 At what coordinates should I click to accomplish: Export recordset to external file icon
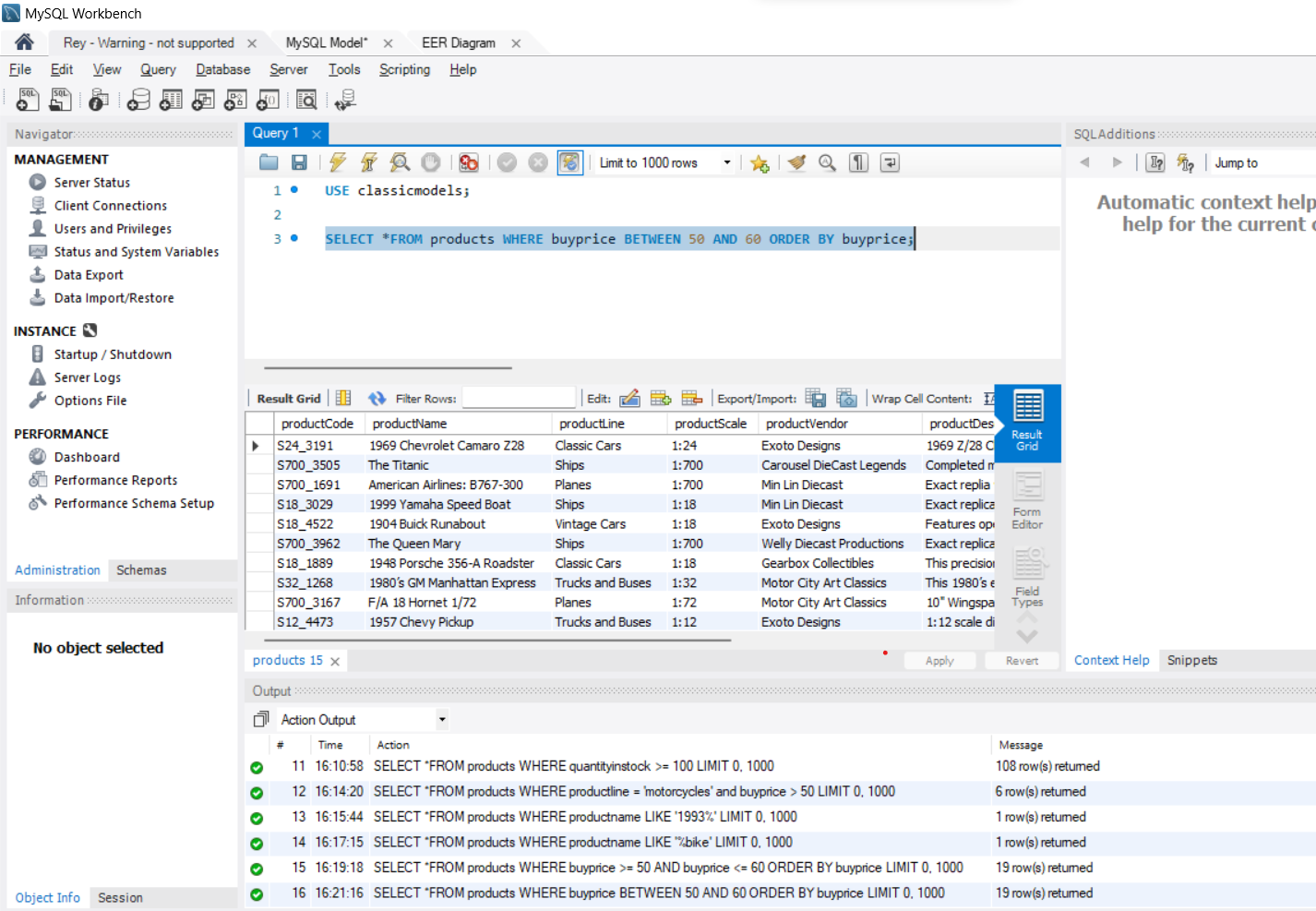point(816,398)
